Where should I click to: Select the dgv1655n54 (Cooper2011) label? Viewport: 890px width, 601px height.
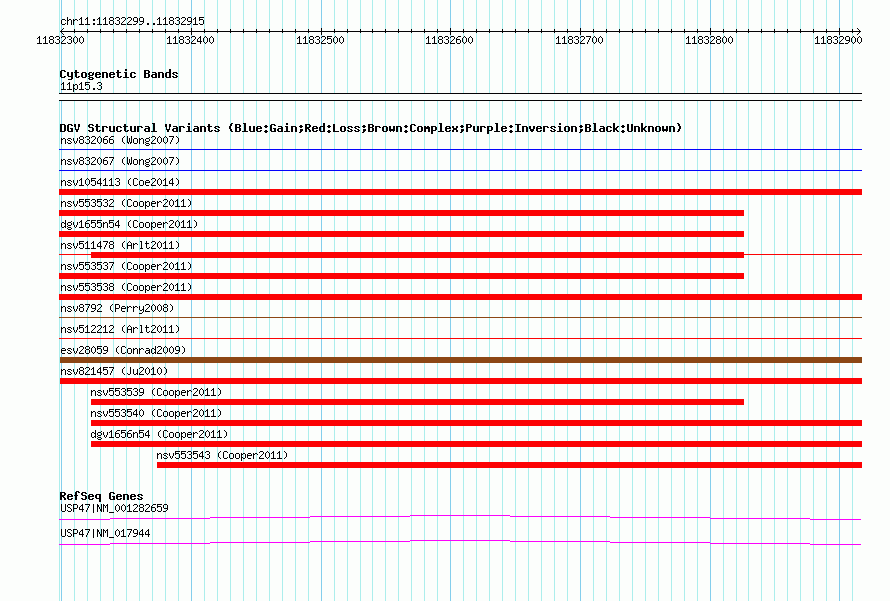[129, 224]
